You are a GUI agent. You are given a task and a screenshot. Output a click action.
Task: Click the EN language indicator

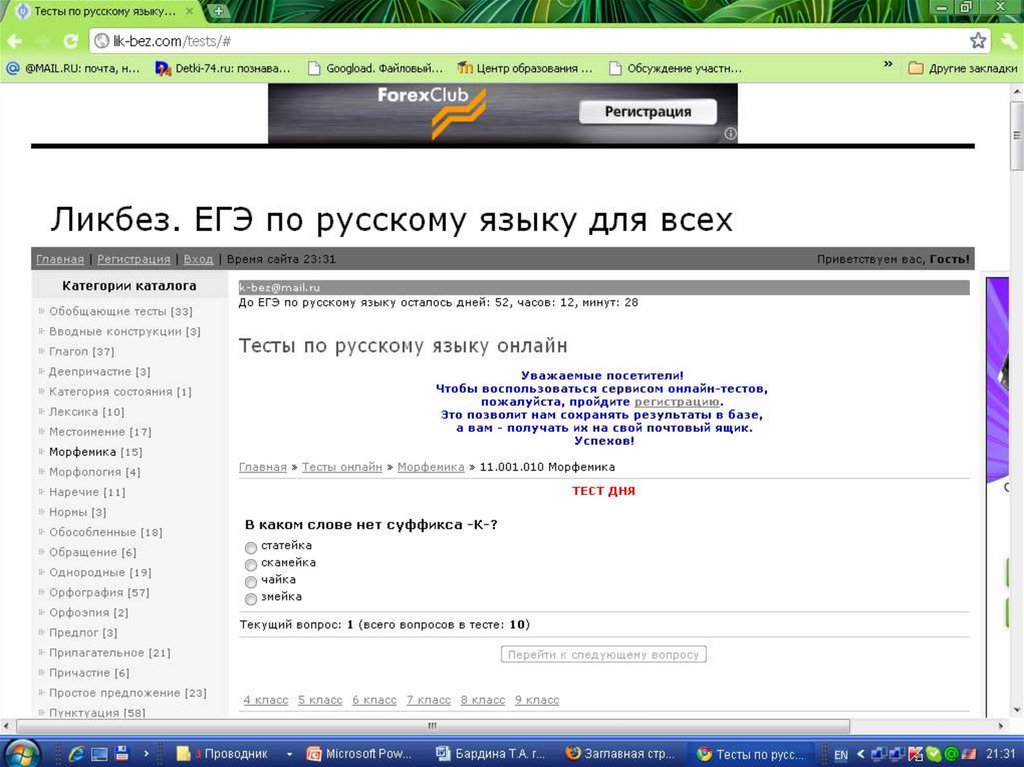coord(840,755)
